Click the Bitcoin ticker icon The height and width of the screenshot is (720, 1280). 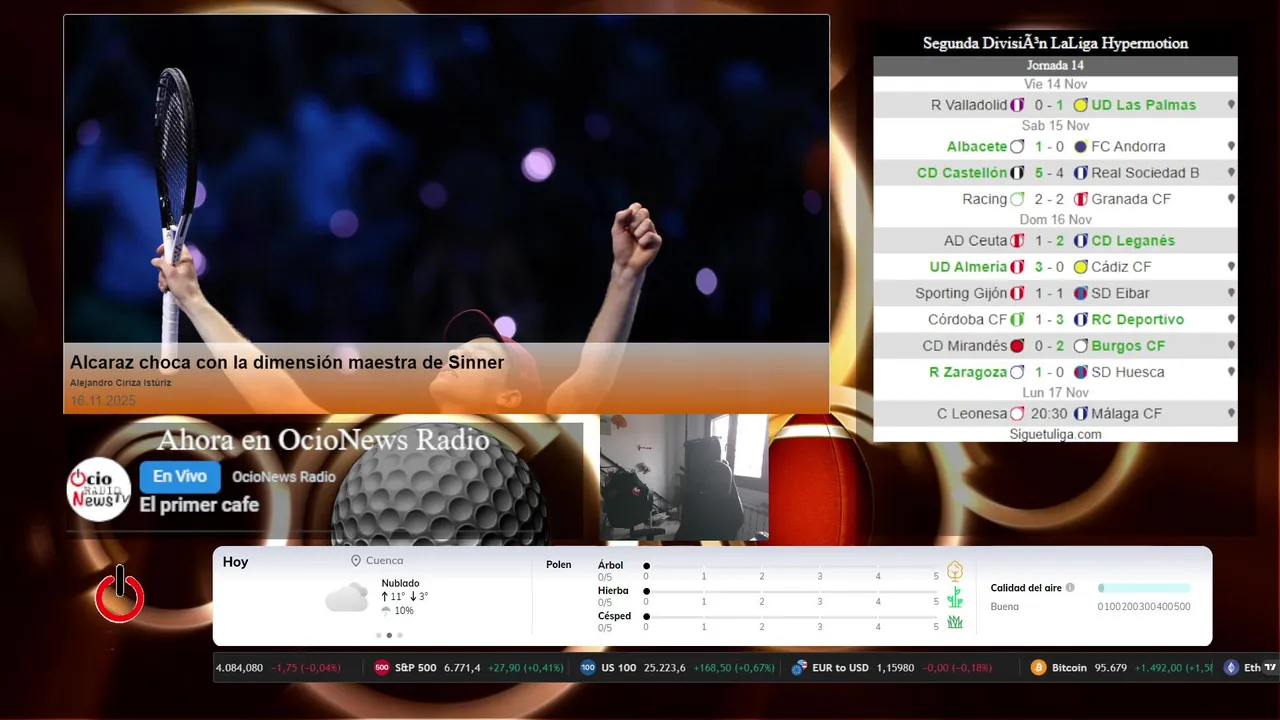[1039, 667]
